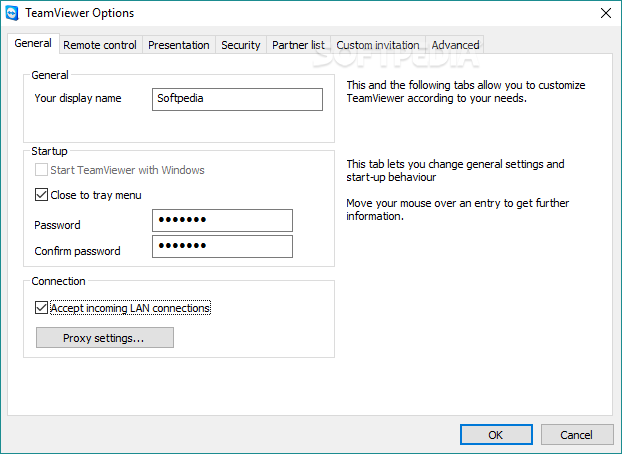Screen dimensions: 622x454
Task: Close the TeamViewer Options dialog
Action: [605, 13]
